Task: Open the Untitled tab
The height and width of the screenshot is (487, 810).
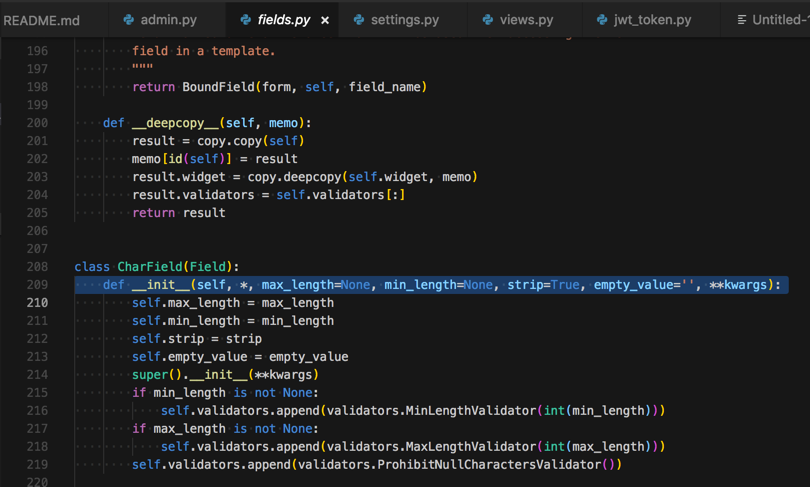Action: pyautogui.click(x=772, y=20)
